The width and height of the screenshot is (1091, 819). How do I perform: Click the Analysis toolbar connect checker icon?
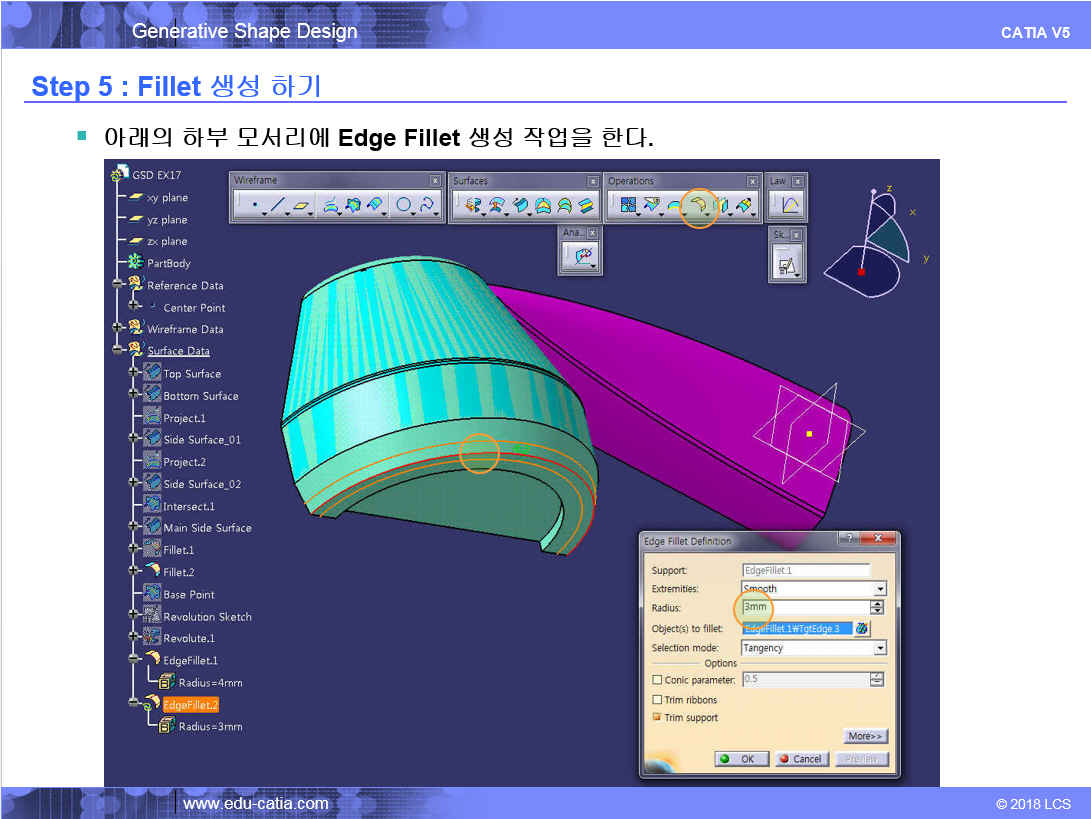[582, 256]
